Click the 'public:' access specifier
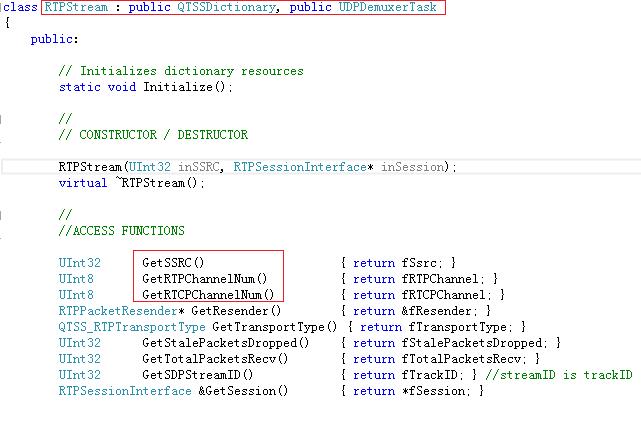This screenshot has height=421, width=641. (54, 39)
